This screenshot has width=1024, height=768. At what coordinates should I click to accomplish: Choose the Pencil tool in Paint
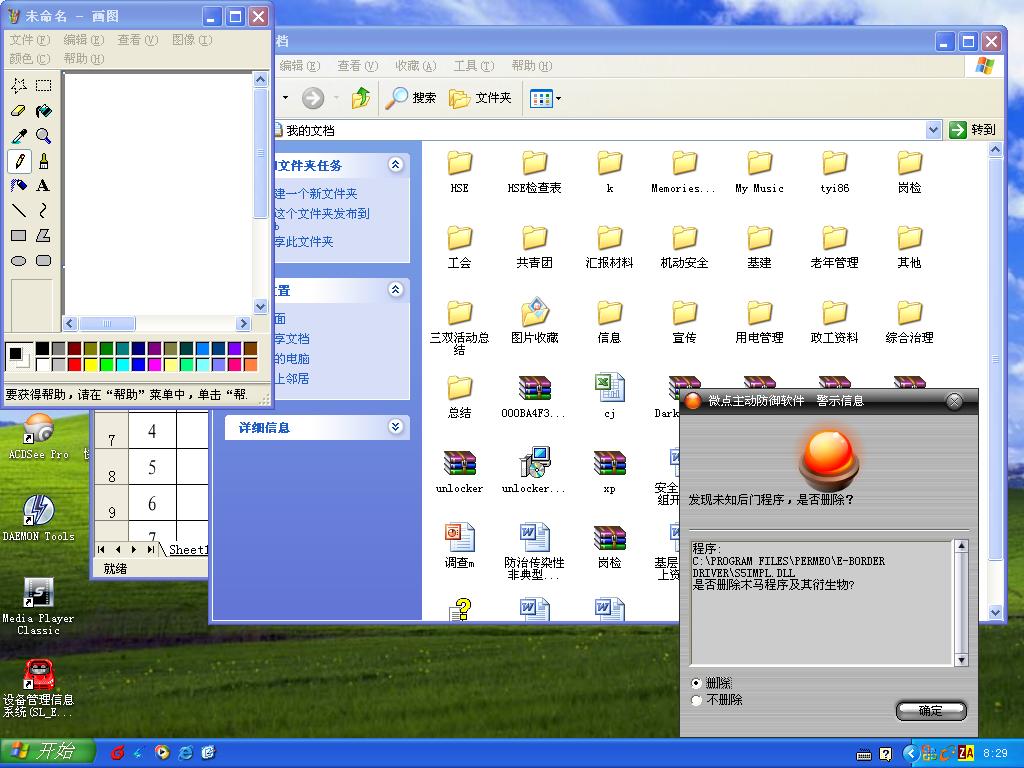pos(19,161)
